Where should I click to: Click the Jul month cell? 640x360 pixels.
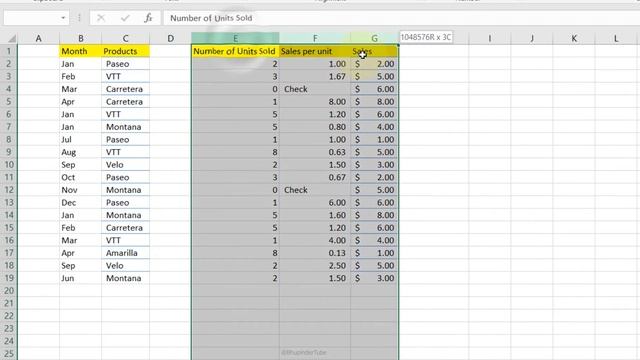[80, 140]
